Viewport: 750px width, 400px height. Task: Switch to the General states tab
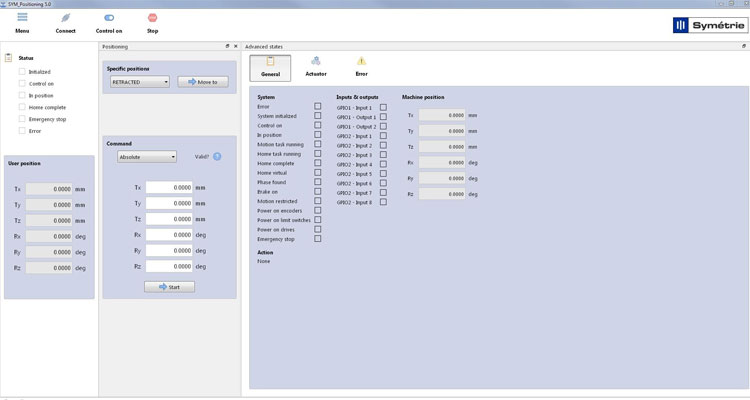270,66
